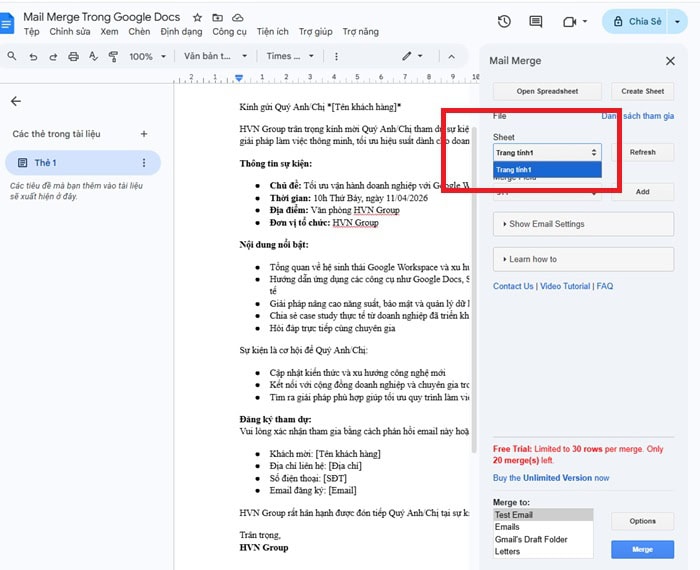
Task: Select Letters in Merge to list
Action: click(x=543, y=551)
